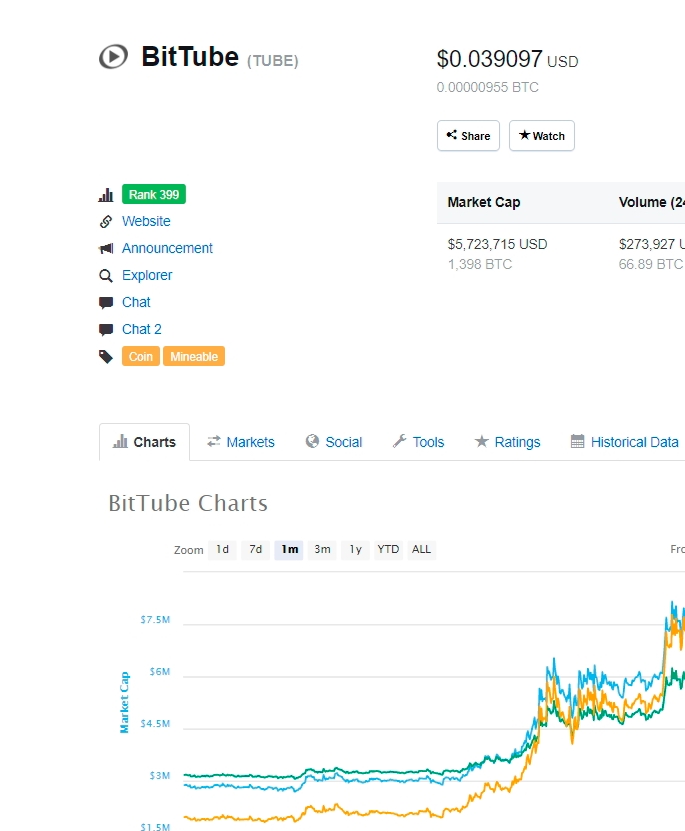The height and width of the screenshot is (831, 685).
Task: Click the Chat speech bubble icon
Action: pos(106,303)
